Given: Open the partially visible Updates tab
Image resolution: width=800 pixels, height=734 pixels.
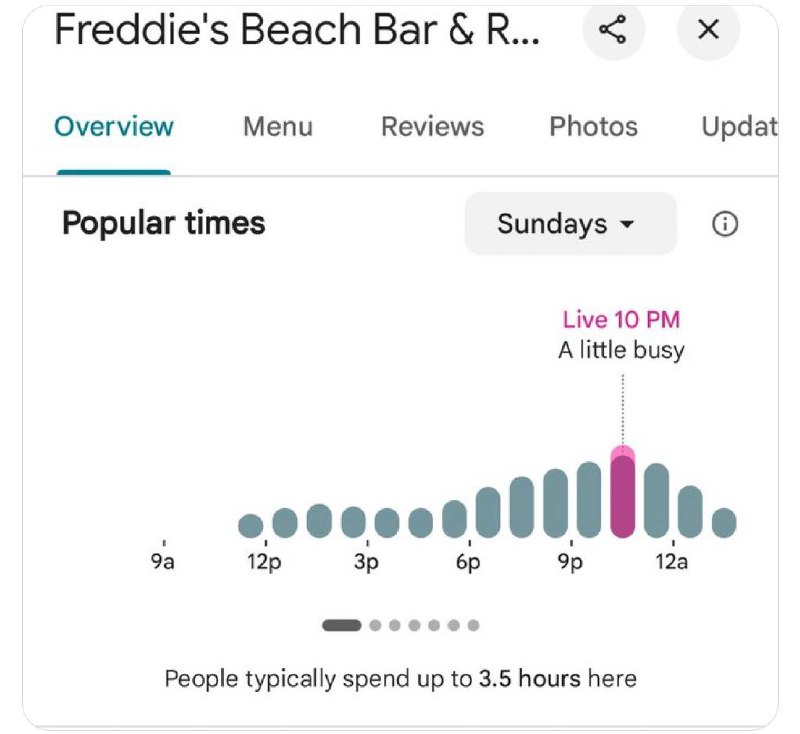Looking at the screenshot, I should coord(739,127).
